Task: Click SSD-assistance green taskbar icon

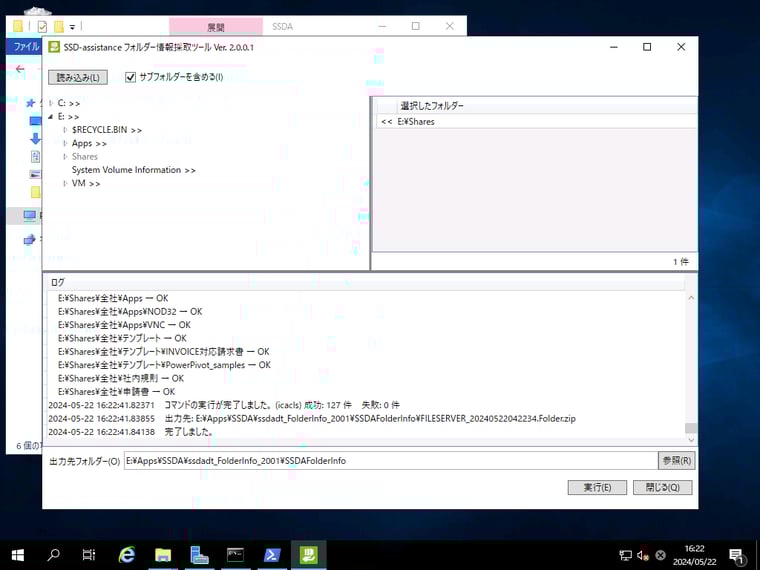Action: point(308,555)
